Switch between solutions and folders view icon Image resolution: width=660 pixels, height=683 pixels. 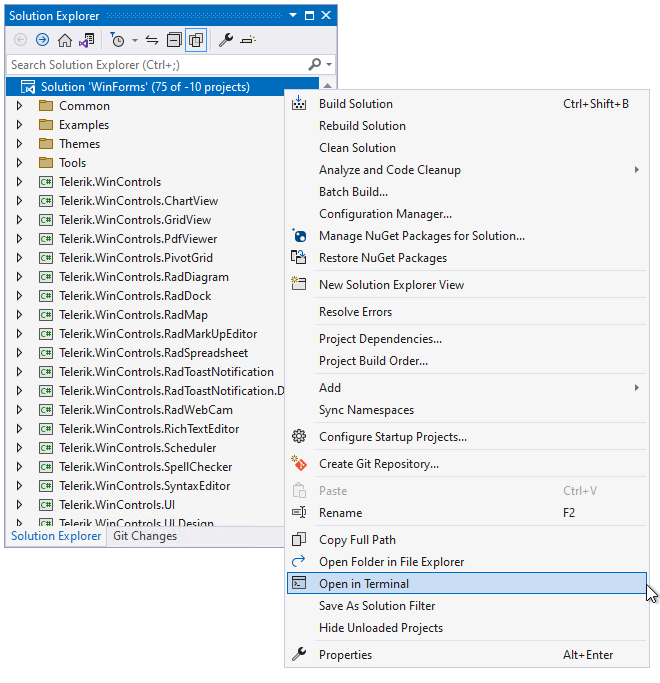[87, 40]
